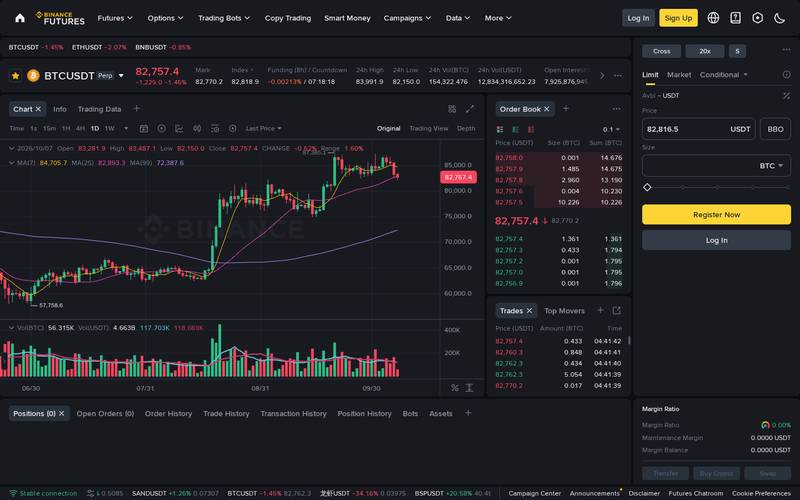Screen dimensions: 800x500
Task: Select the 4H time interval
Action: click(80, 129)
